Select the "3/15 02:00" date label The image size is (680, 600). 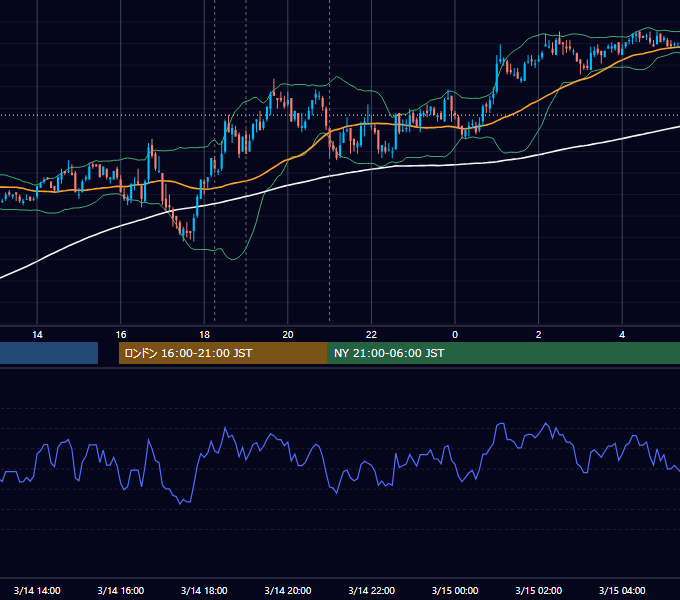tap(539, 590)
